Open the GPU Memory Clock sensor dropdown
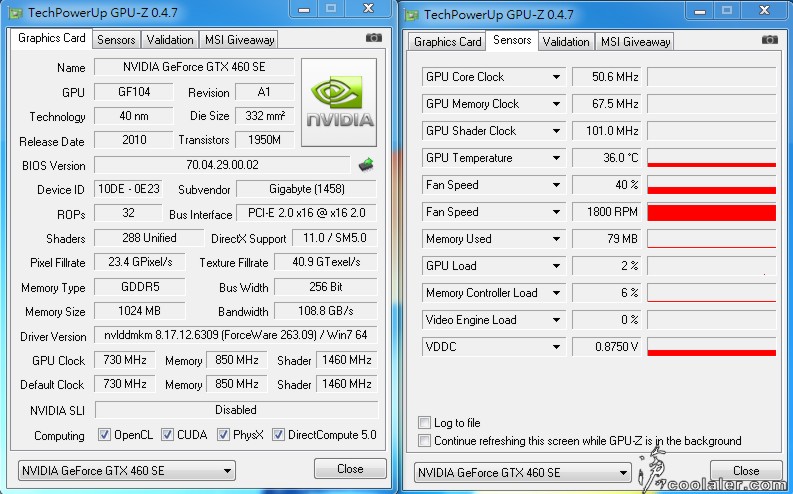This screenshot has width=793, height=494. click(x=556, y=104)
